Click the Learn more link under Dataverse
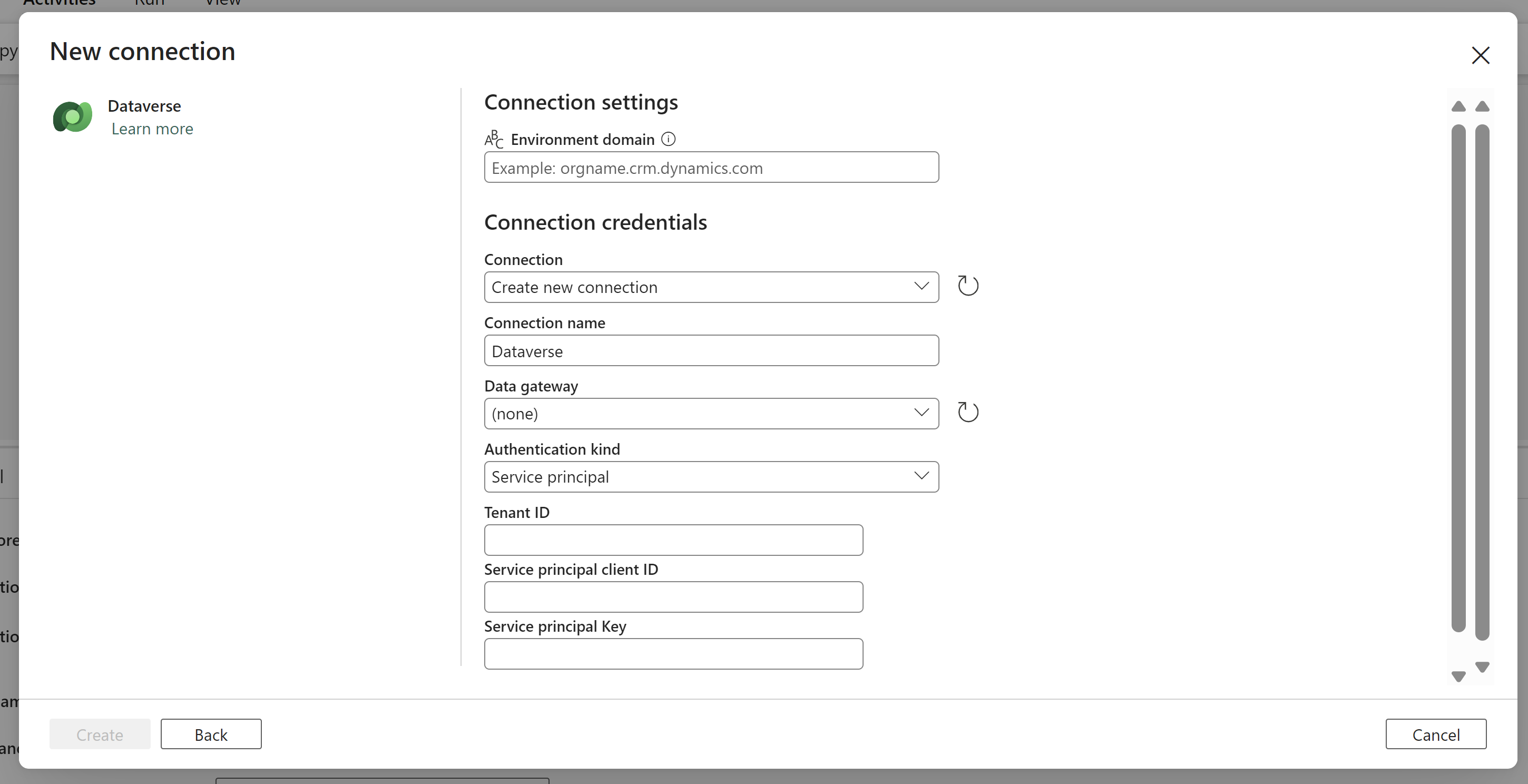Image resolution: width=1528 pixels, height=784 pixels. click(x=152, y=128)
